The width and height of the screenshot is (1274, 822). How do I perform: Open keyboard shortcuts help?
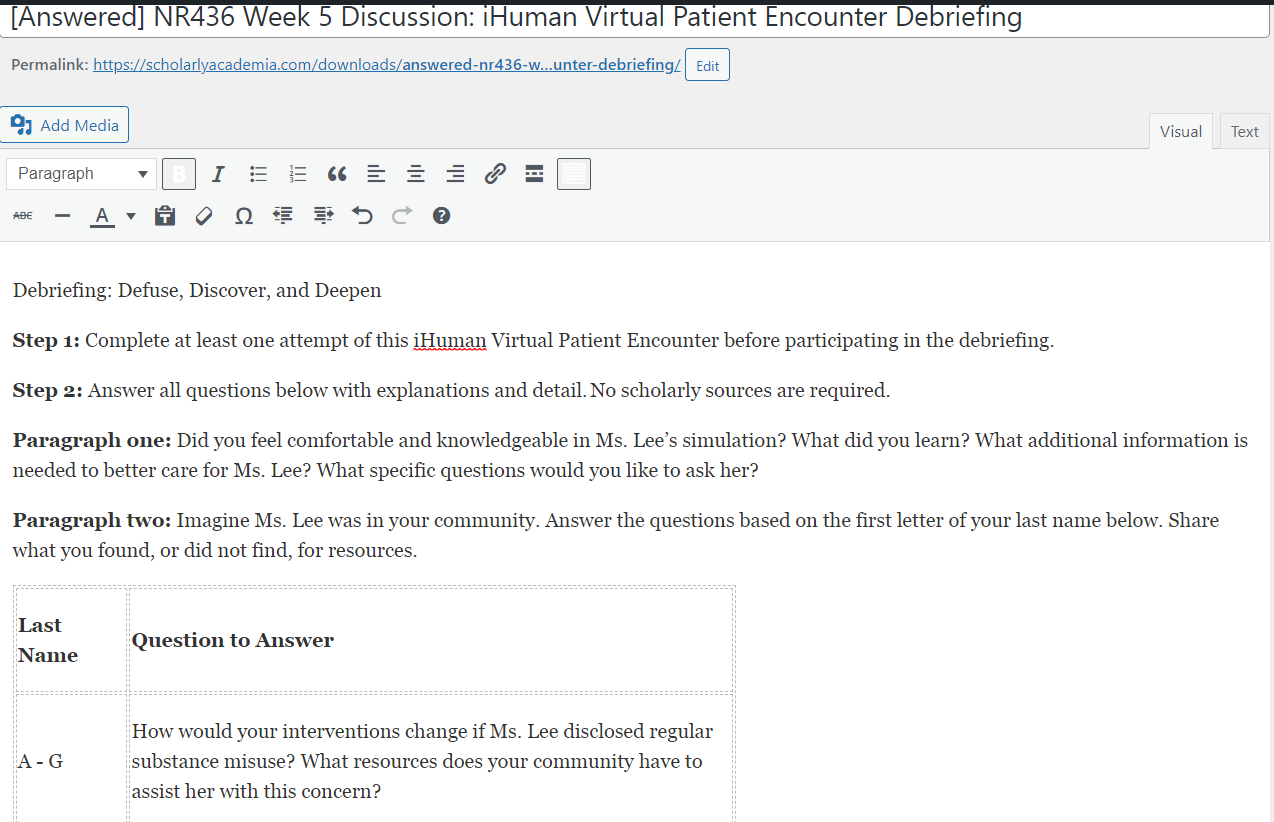click(441, 216)
